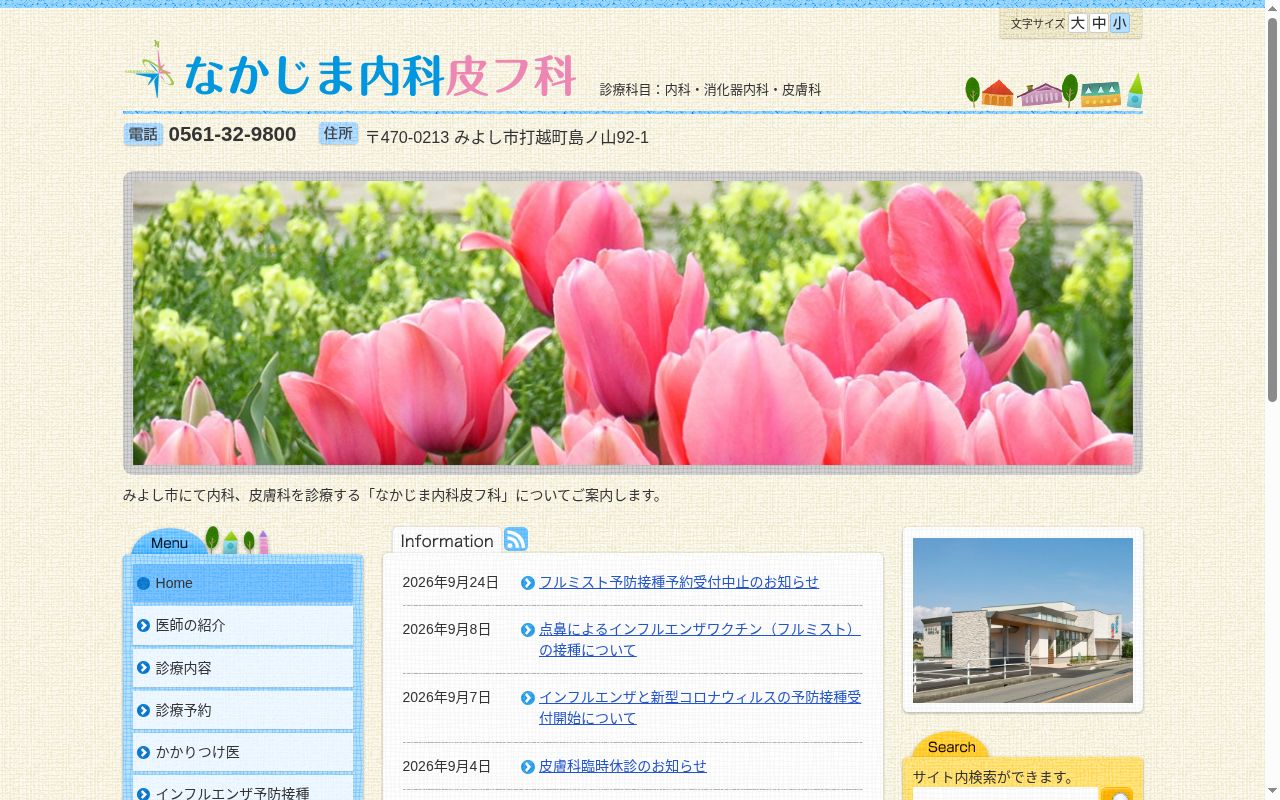Click arrow icon beside フルミスト予防接種予約受付中止
The image size is (1280, 800).
tap(528, 583)
